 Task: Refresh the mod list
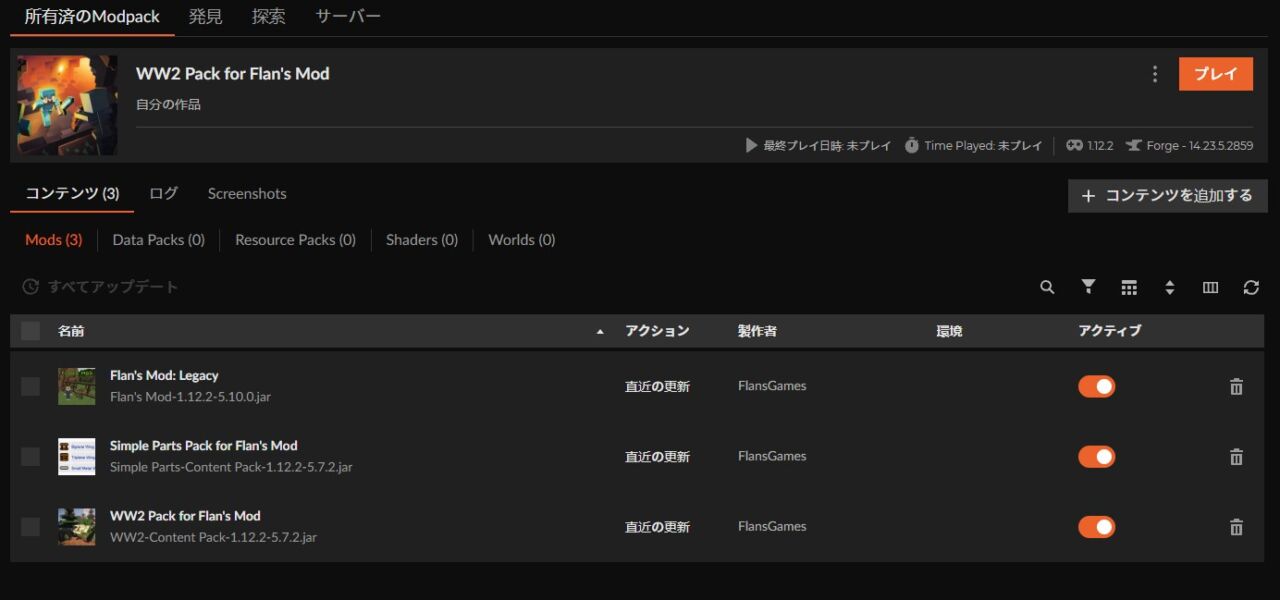point(1251,287)
